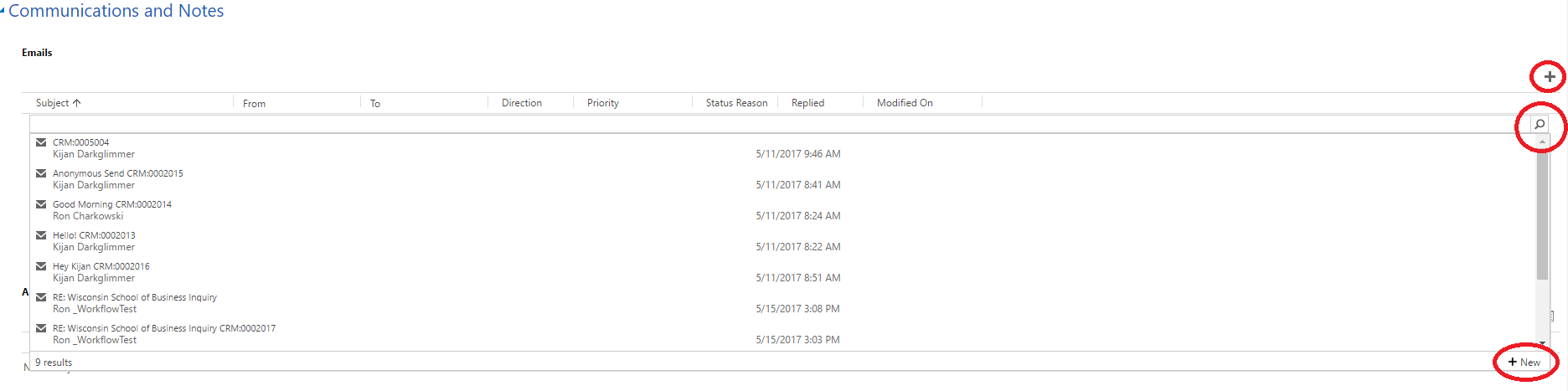Click the magnifier search icon
The width and height of the screenshot is (1568, 391).
(1539, 125)
